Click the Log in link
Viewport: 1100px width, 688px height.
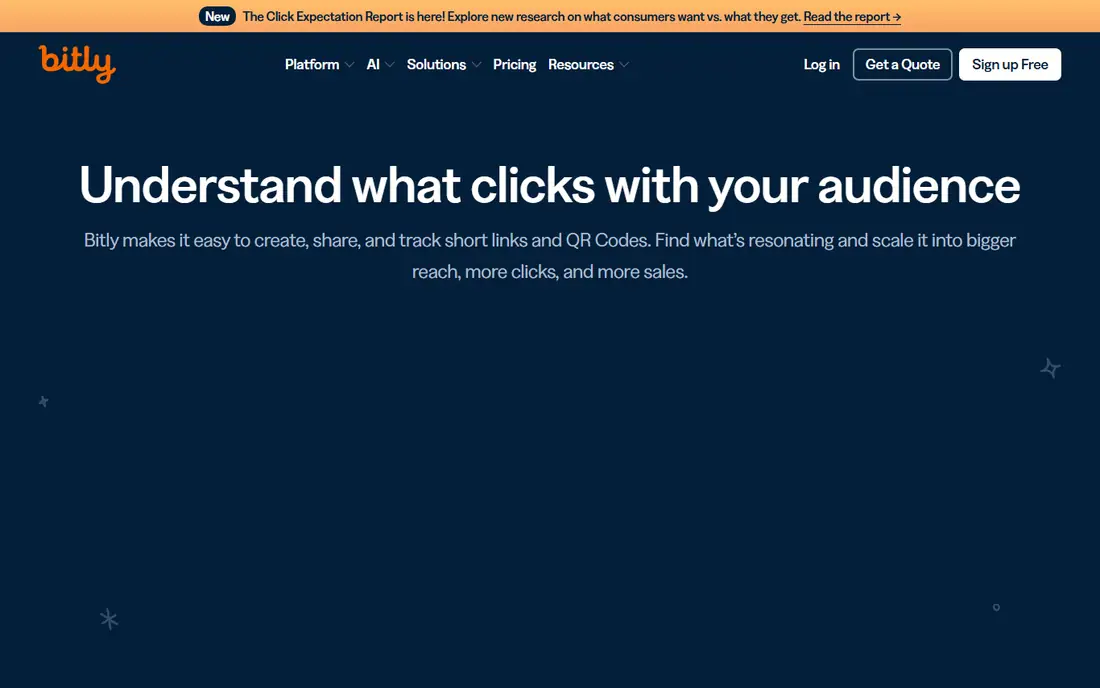(x=821, y=65)
